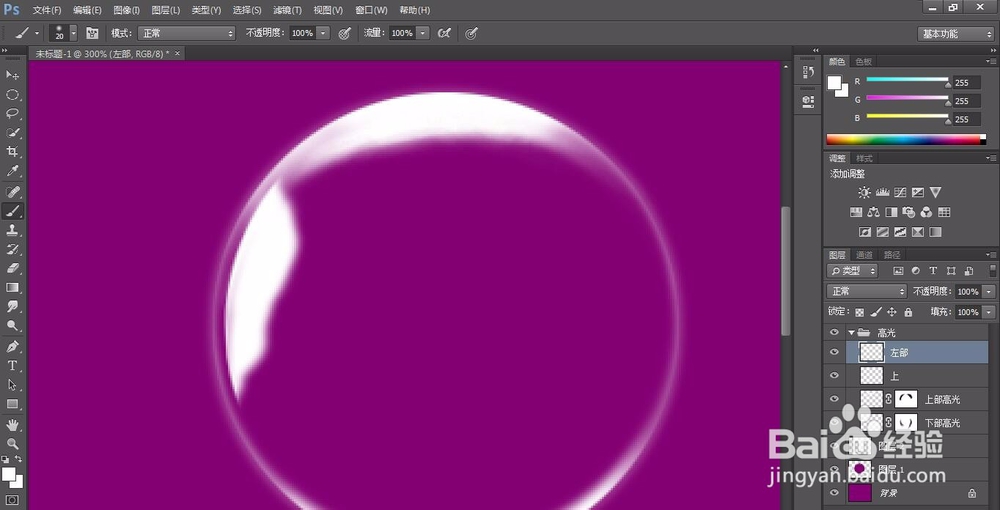Screen dimensions: 1000x510
Task: Select the Elliptical Marquee tool
Action: (x=12, y=95)
